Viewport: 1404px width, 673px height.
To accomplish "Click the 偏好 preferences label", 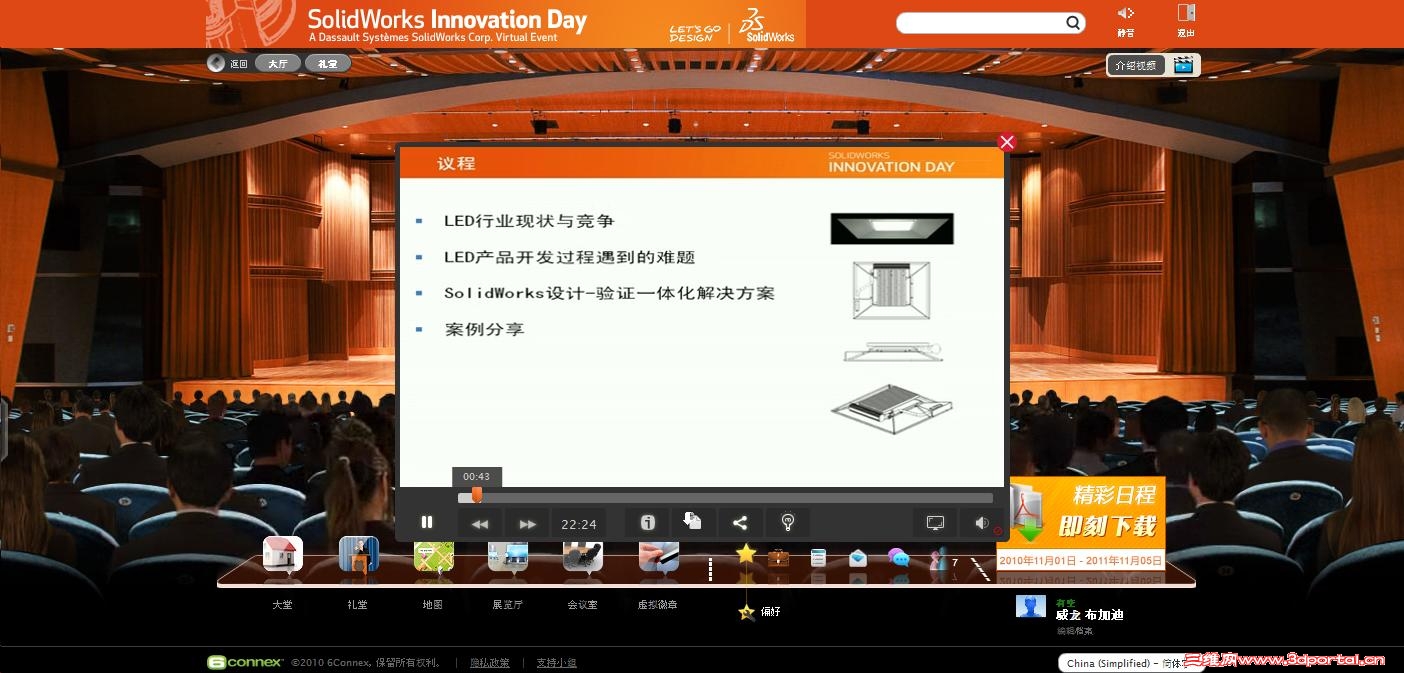I will pyautogui.click(x=770, y=611).
